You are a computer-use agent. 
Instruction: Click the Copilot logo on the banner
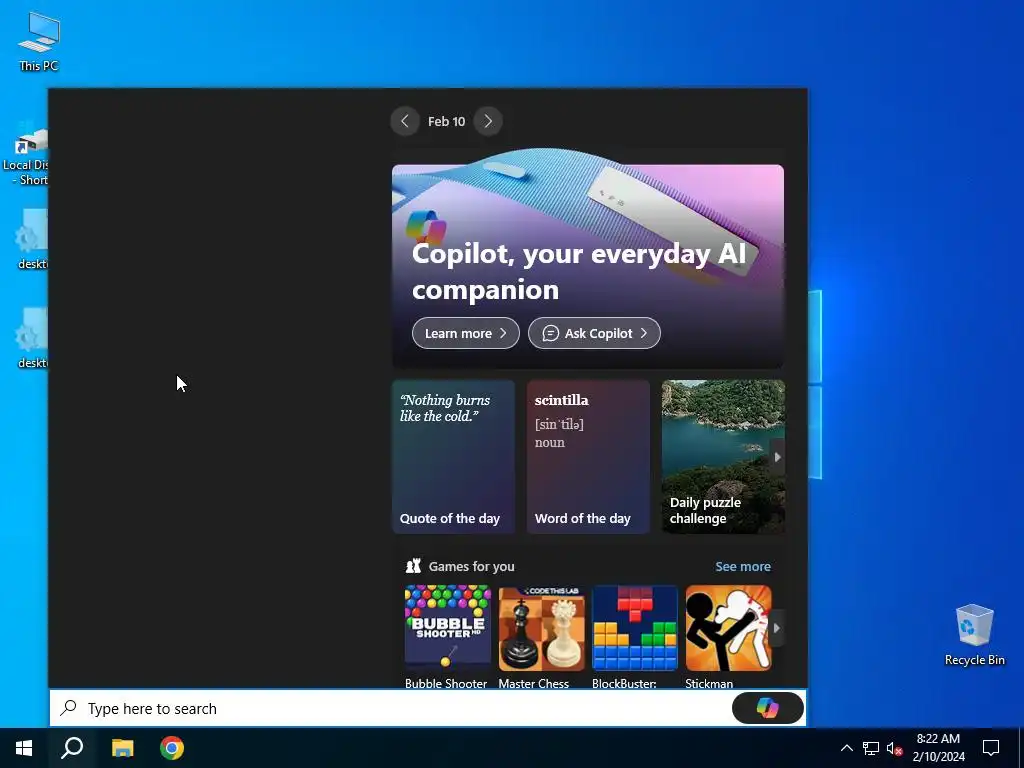click(x=426, y=228)
